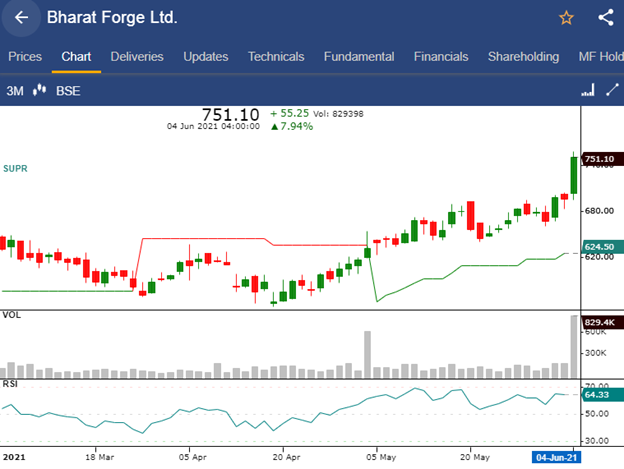Viewport: 624px width, 469px height.
Task: Click the +7.94% change value
Action: point(292,126)
